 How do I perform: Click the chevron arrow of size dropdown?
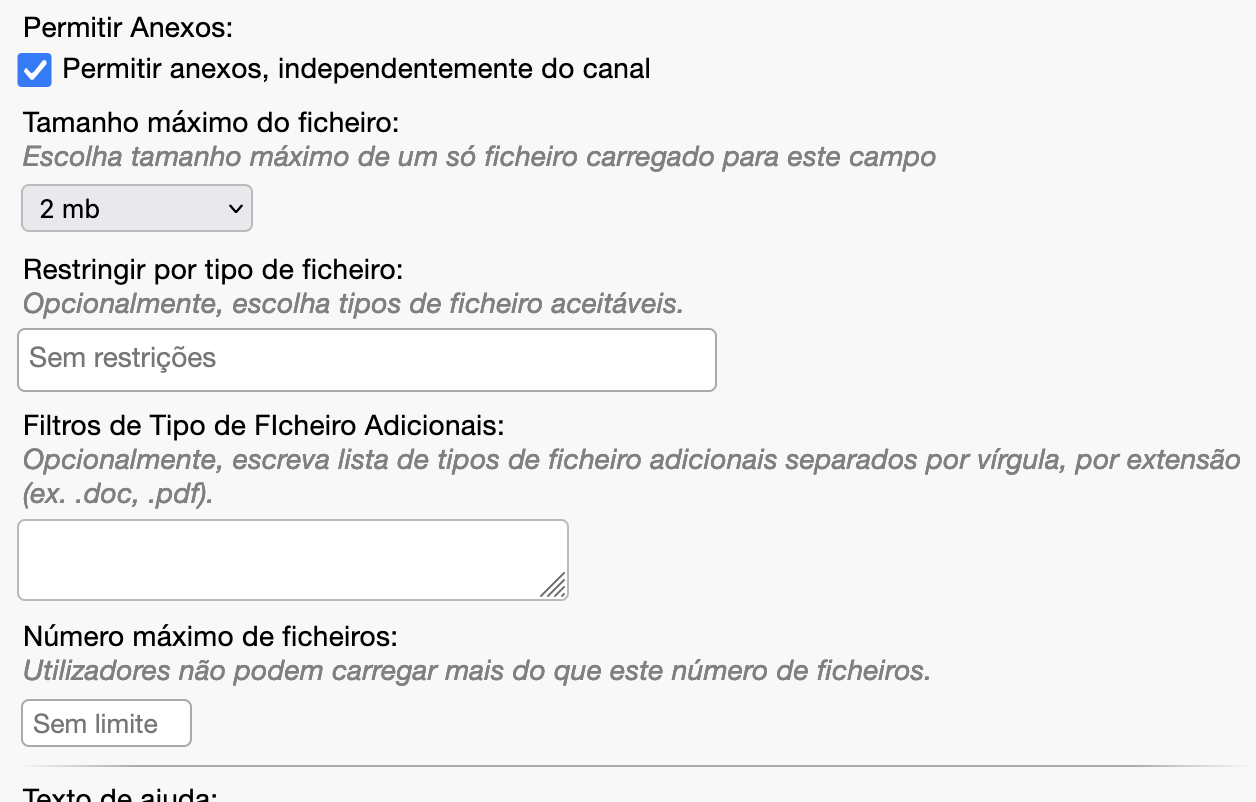(x=236, y=209)
